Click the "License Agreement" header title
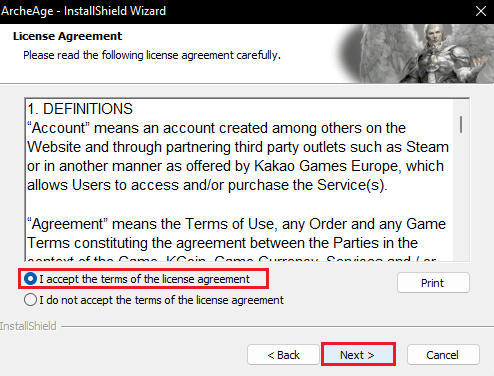This screenshot has height=376, width=494. (68, 36)
